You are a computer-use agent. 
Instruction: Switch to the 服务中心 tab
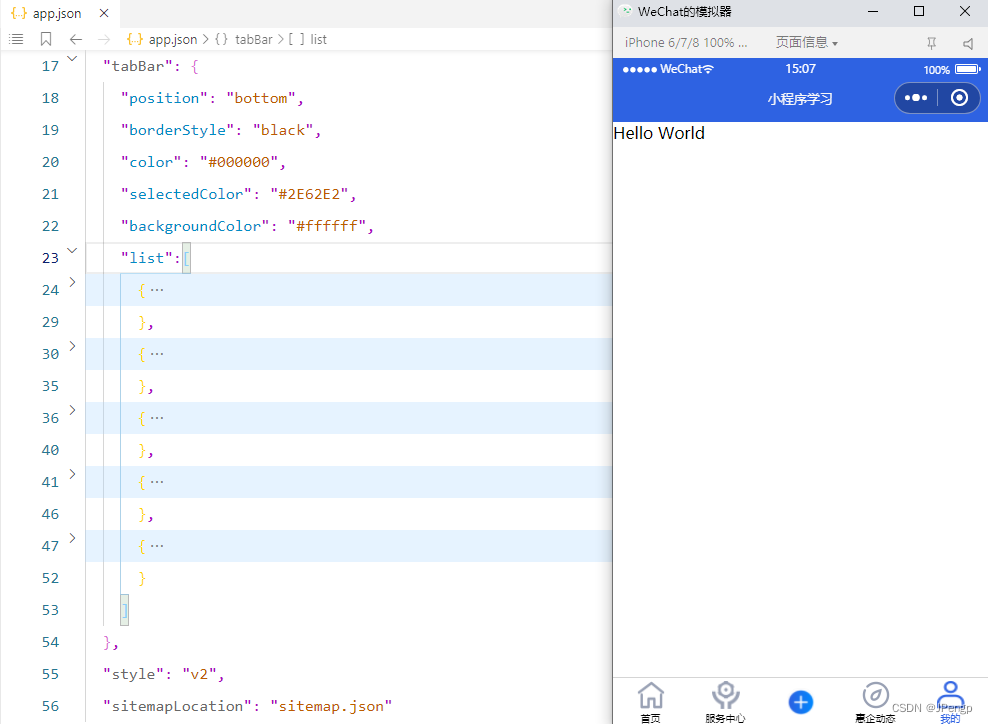tap(725, 702)
